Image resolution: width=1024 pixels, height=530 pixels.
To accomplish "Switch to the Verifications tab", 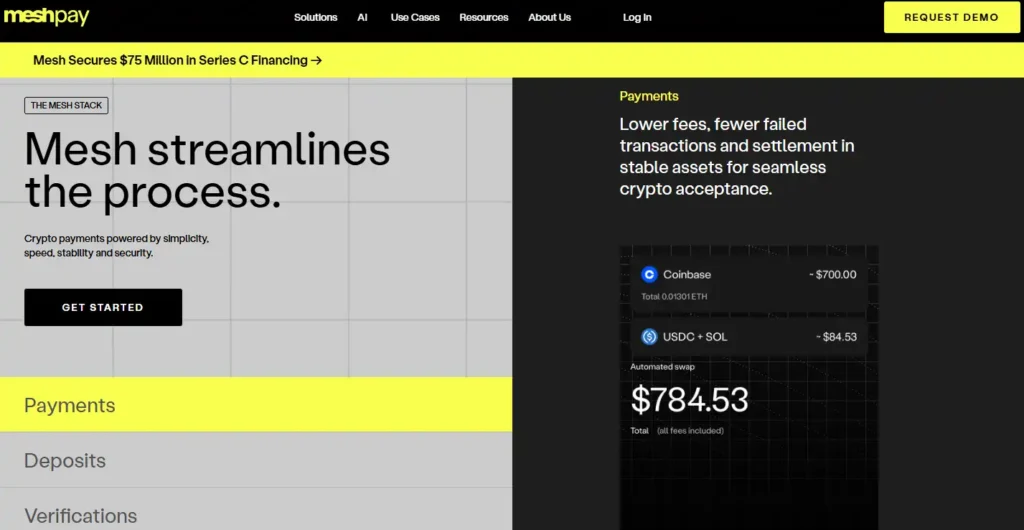I will pyautogui.click(x=80, y=515).
